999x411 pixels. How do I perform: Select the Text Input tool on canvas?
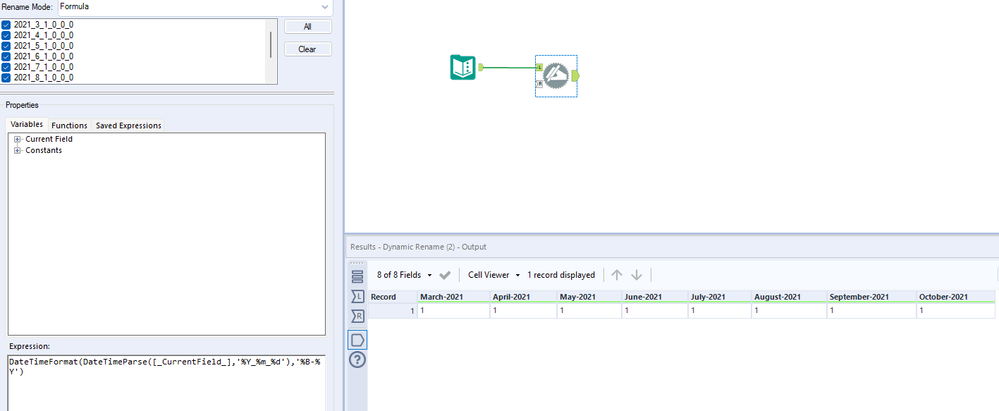tap(463, 68)
